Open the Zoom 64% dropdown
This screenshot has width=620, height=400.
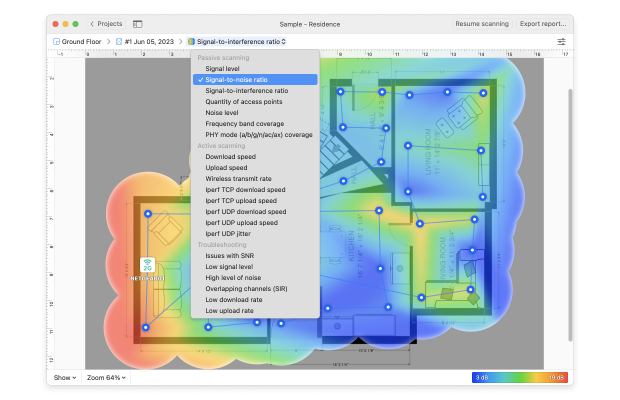tap(106, 377)
